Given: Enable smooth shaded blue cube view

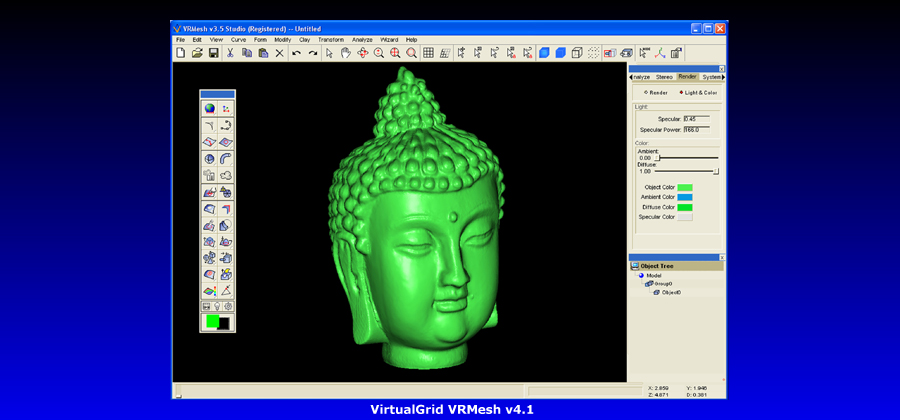Looking at the screenshot, I should (544, 53).
